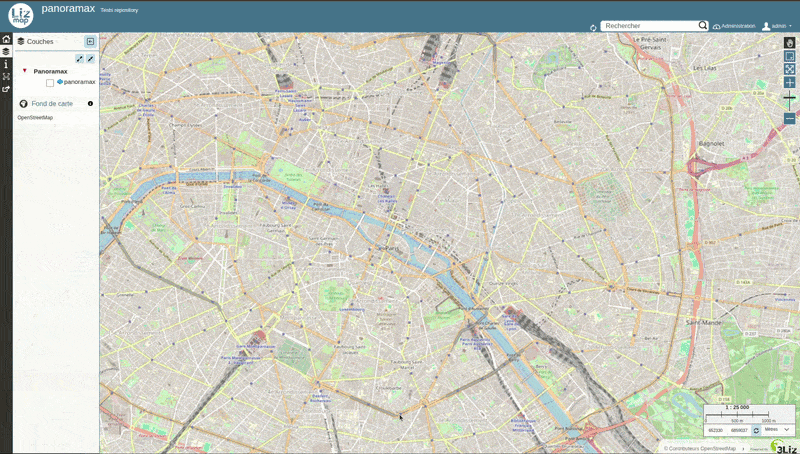Open the share permalink sidebar icon
Image resolution: width=800 pixels, height=454 pixels.
6,89
